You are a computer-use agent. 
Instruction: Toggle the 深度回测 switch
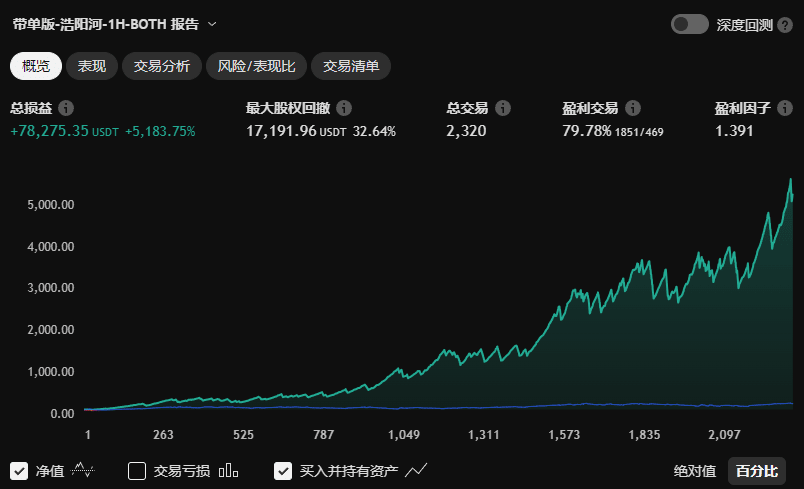[x=689, y=24]
